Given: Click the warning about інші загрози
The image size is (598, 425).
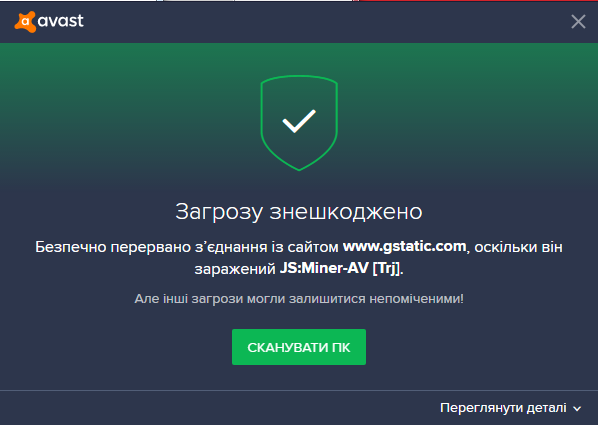Looking at the screenshot, I should coord(299,299).
